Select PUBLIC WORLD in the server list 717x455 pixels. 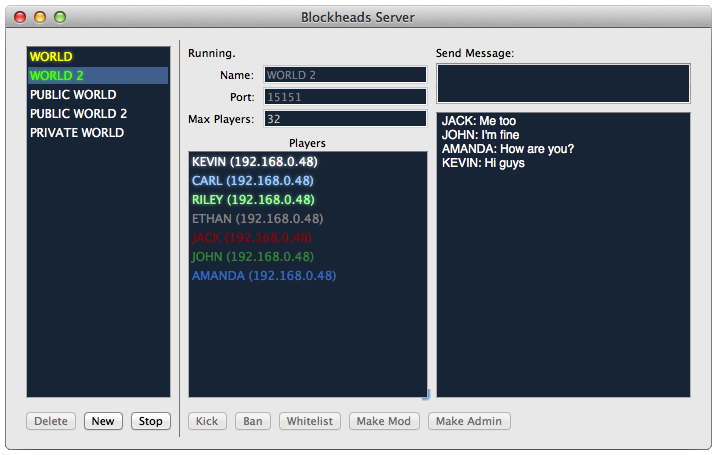[x=73, y=95]
